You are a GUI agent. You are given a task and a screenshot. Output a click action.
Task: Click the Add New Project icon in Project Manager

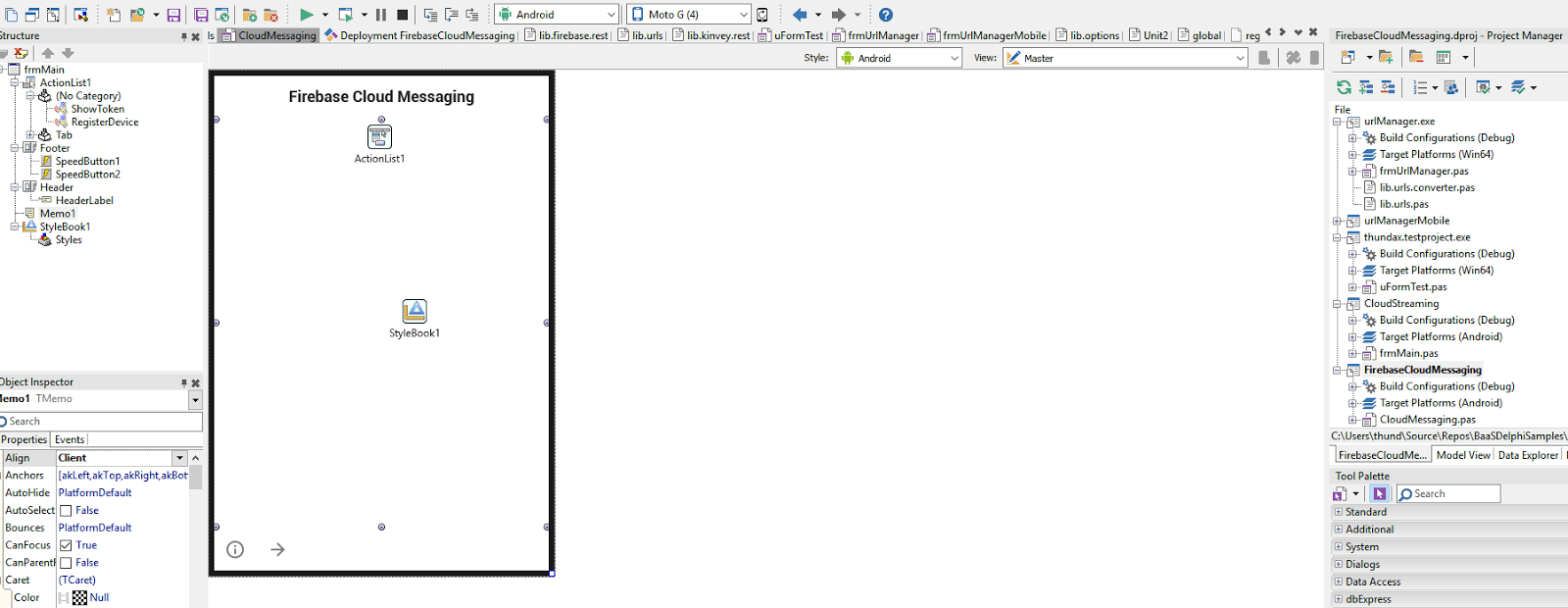tap(1349, 57)
